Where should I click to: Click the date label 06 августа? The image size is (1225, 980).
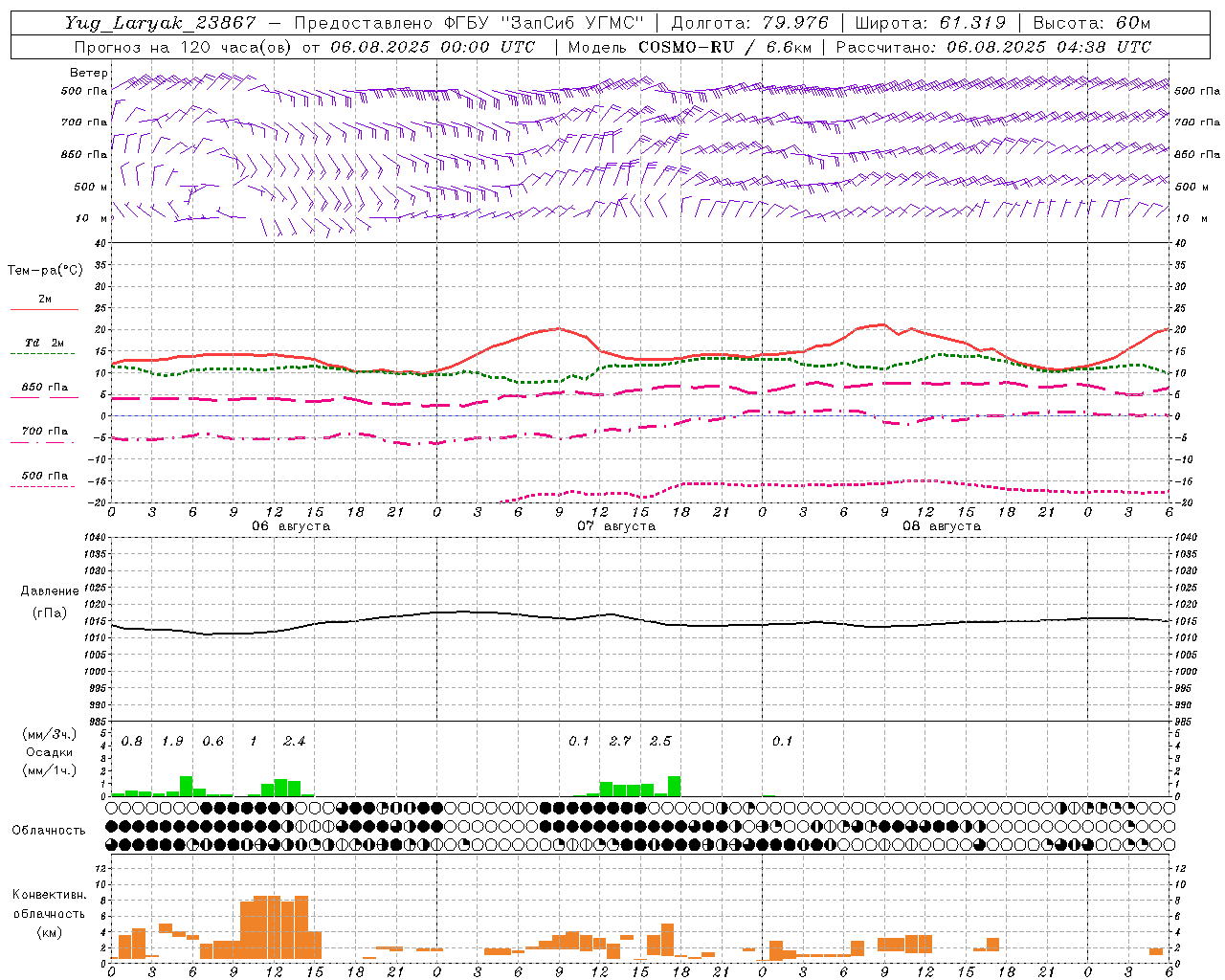click(x=291, y=525)
